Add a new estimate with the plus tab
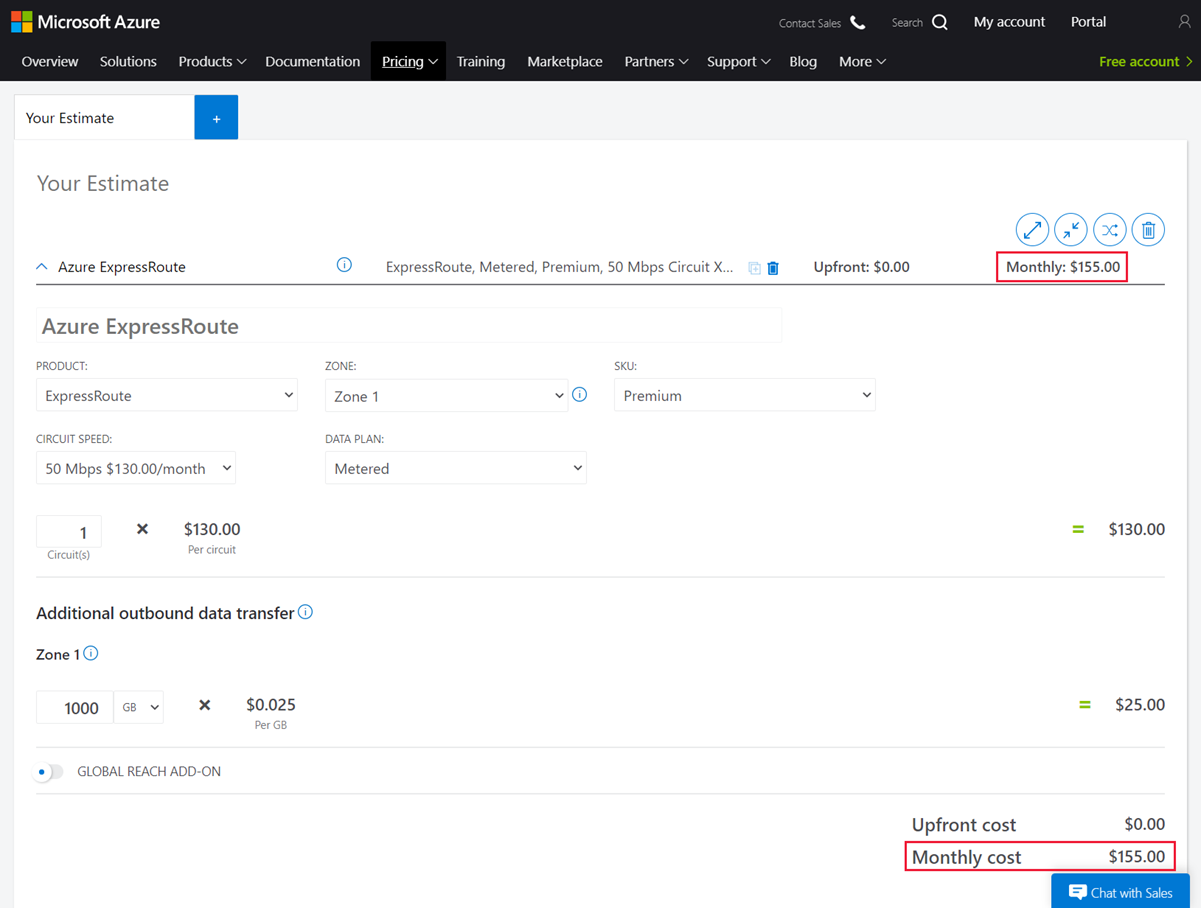 coord(216,117)
